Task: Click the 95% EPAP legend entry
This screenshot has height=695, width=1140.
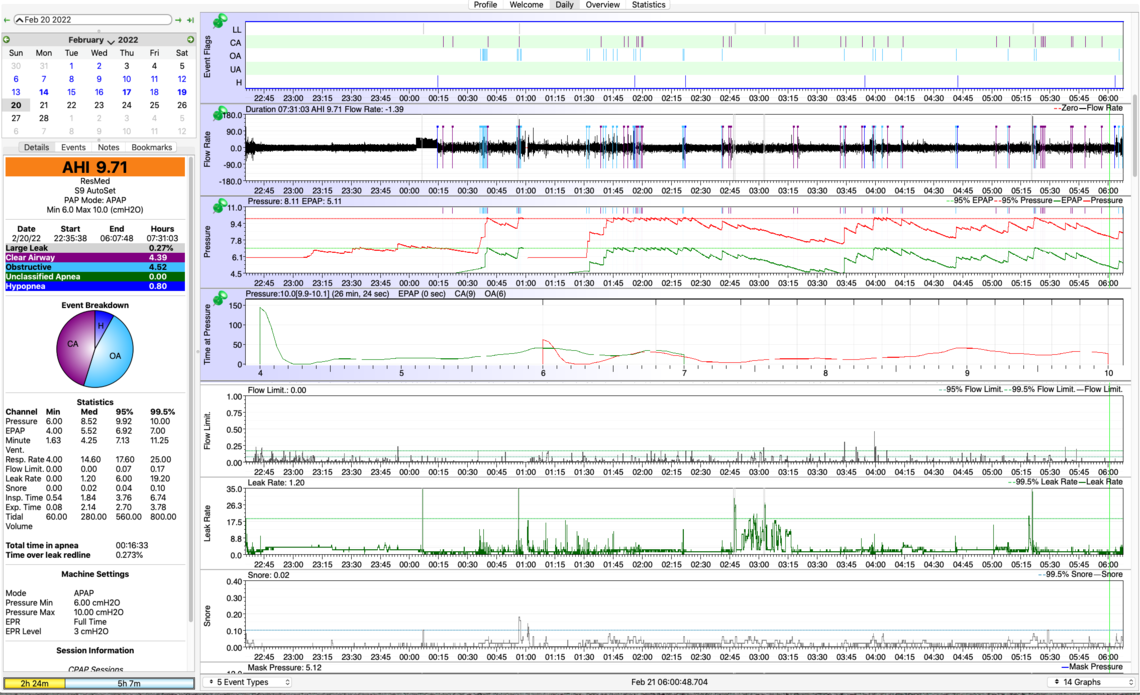Action: [x=970, y=201]
